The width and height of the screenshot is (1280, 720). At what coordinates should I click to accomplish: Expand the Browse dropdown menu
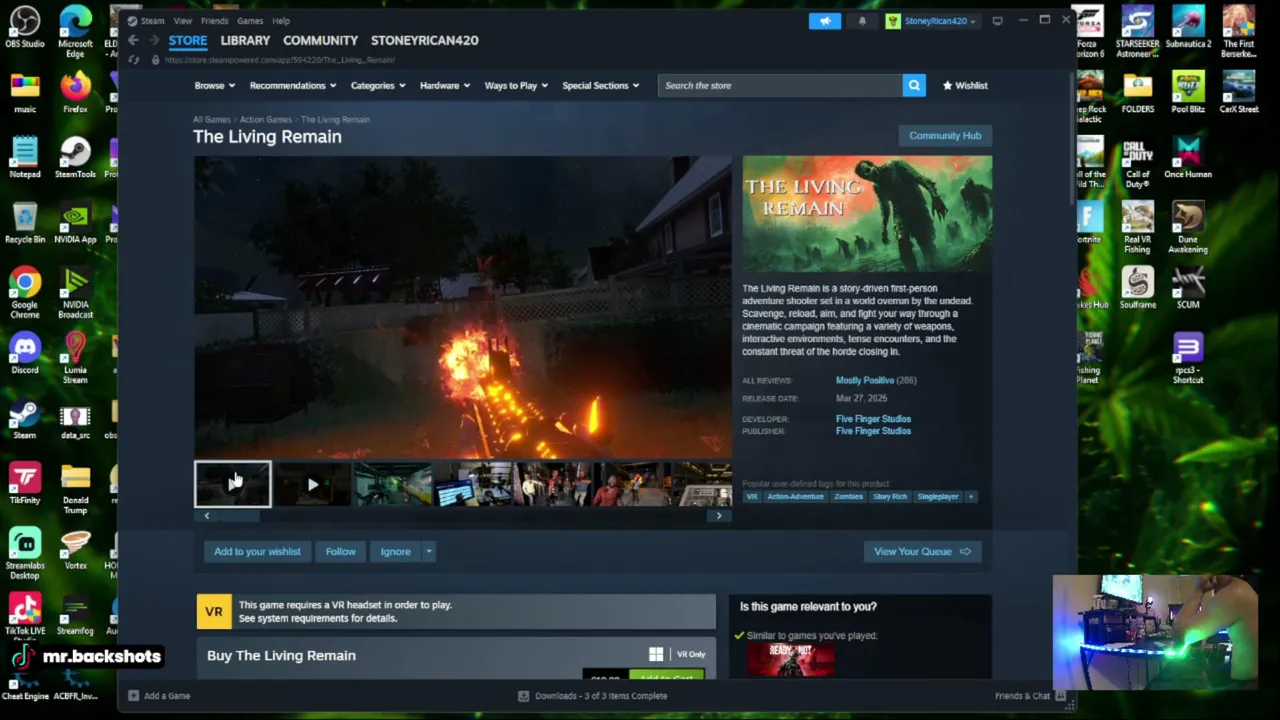[x=213, y=85]
